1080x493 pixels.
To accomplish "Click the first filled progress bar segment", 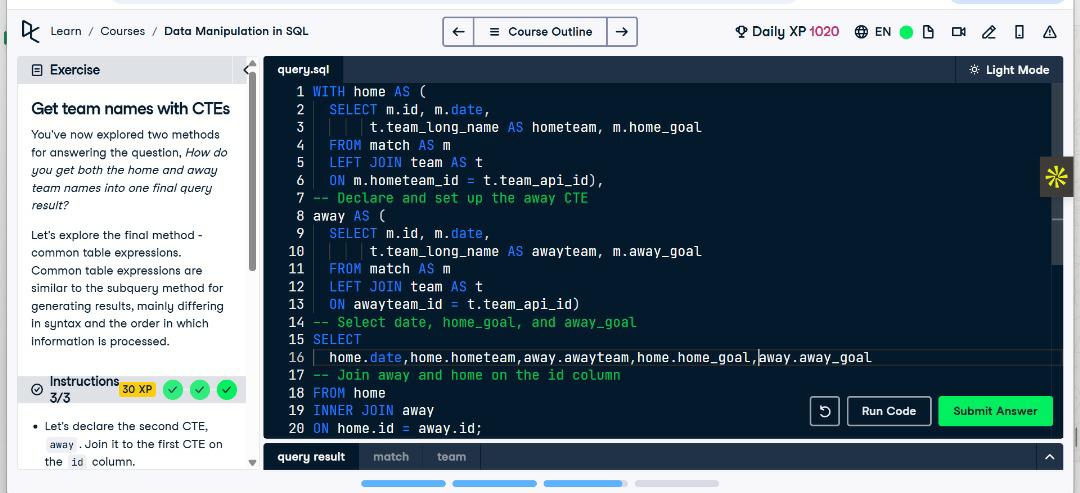I will [404, 483].
